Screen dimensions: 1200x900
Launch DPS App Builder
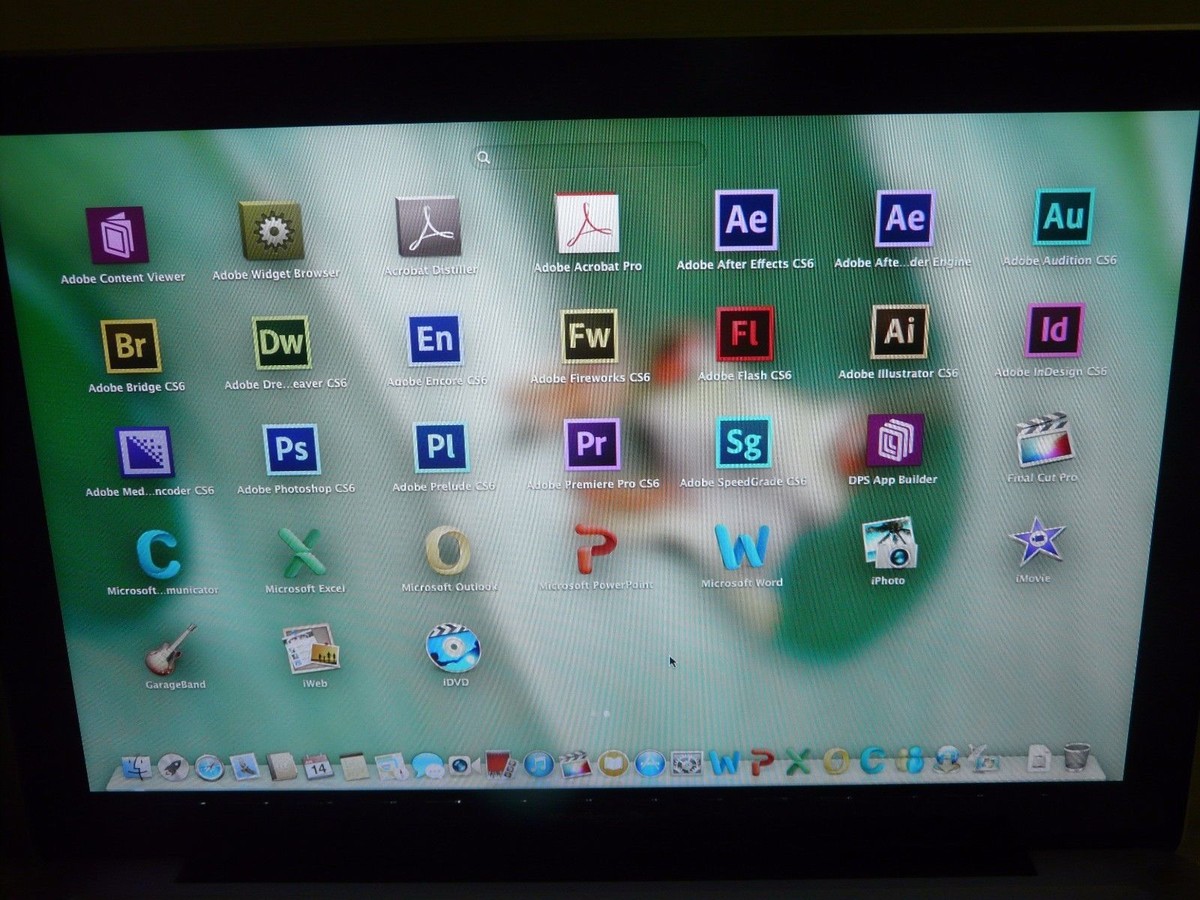tap(894, 440)
